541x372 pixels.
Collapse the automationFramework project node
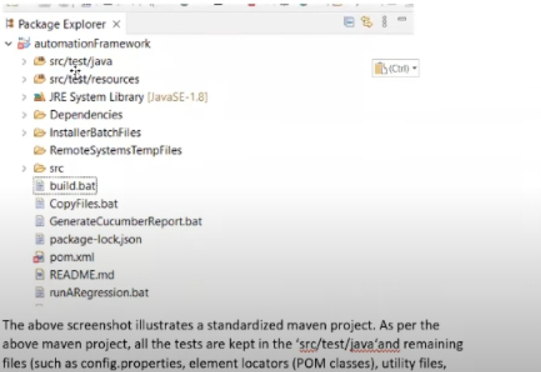tap(8, 44)
